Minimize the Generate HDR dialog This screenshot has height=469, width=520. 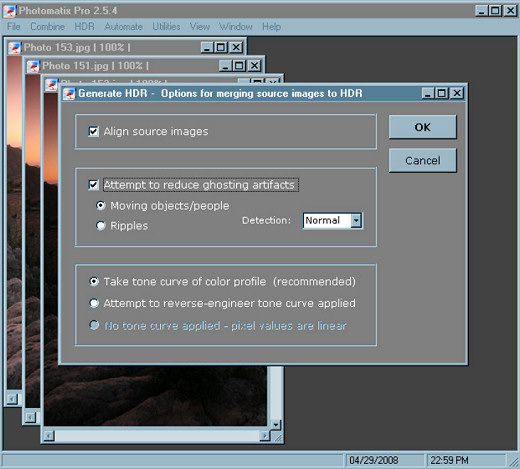pos(428,93)
